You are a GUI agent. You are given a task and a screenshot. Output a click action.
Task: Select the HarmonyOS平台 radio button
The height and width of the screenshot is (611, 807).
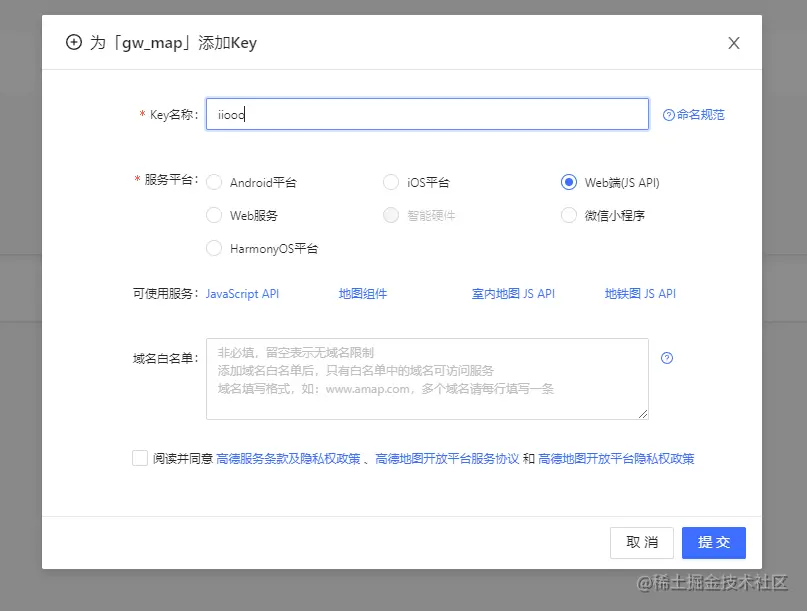tap(214, 249)
